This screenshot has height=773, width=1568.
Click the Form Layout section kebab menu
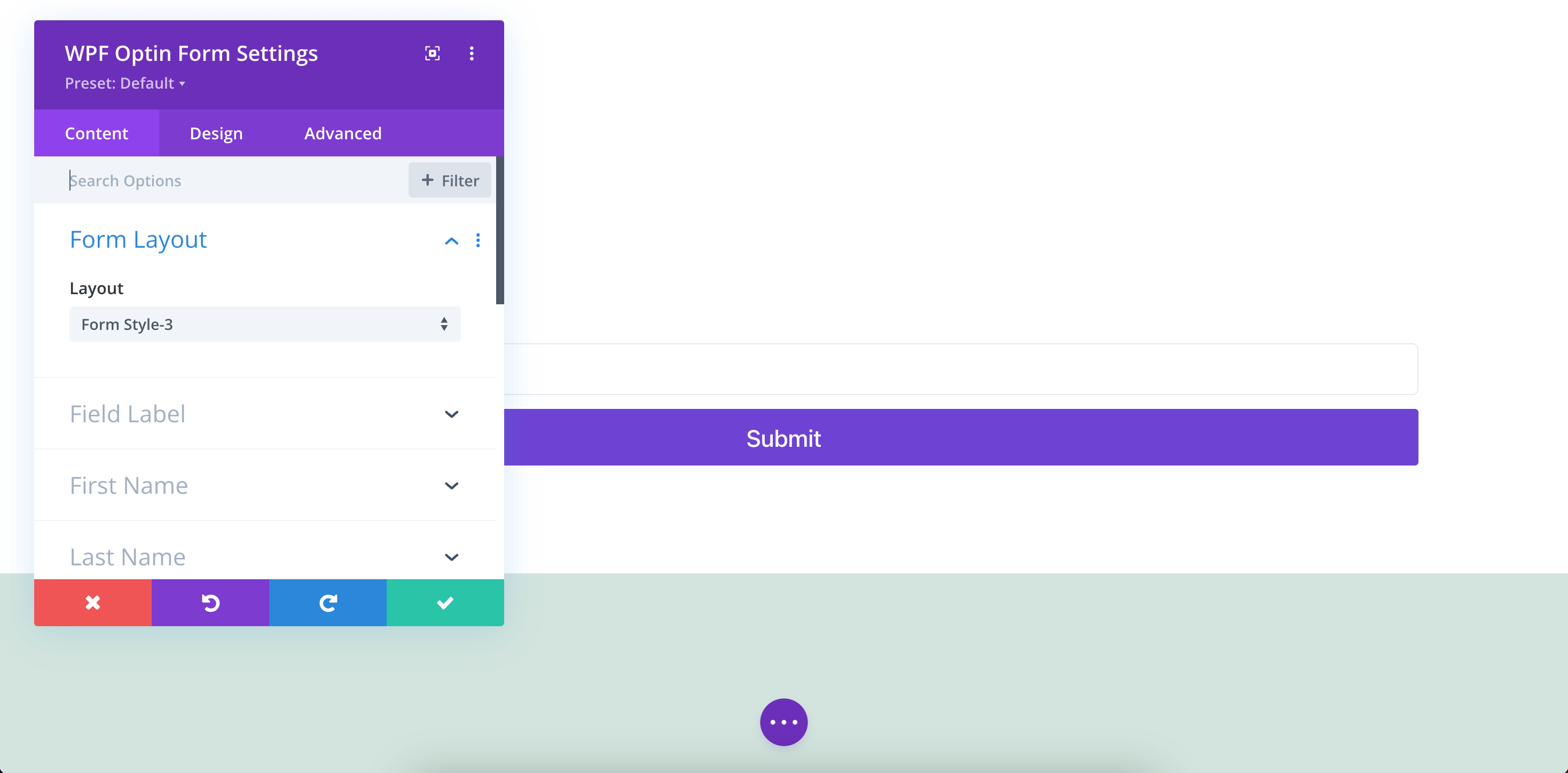[x=478, y=240]
